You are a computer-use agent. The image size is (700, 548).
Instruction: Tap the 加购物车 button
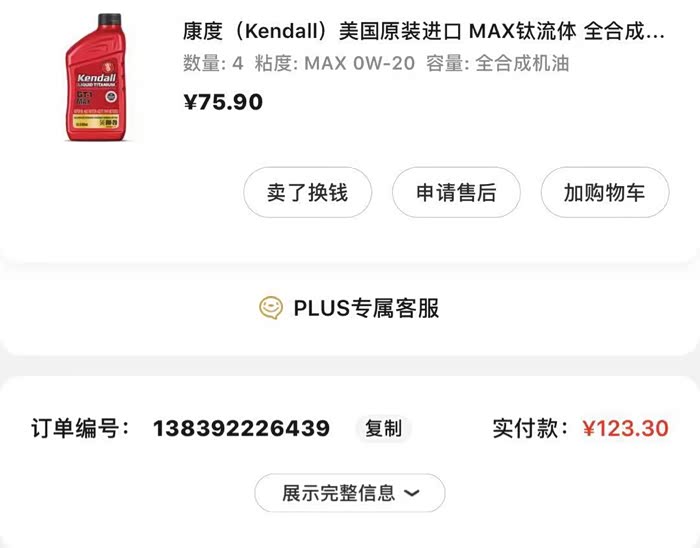pyautogui.click(x=605, y=192)
